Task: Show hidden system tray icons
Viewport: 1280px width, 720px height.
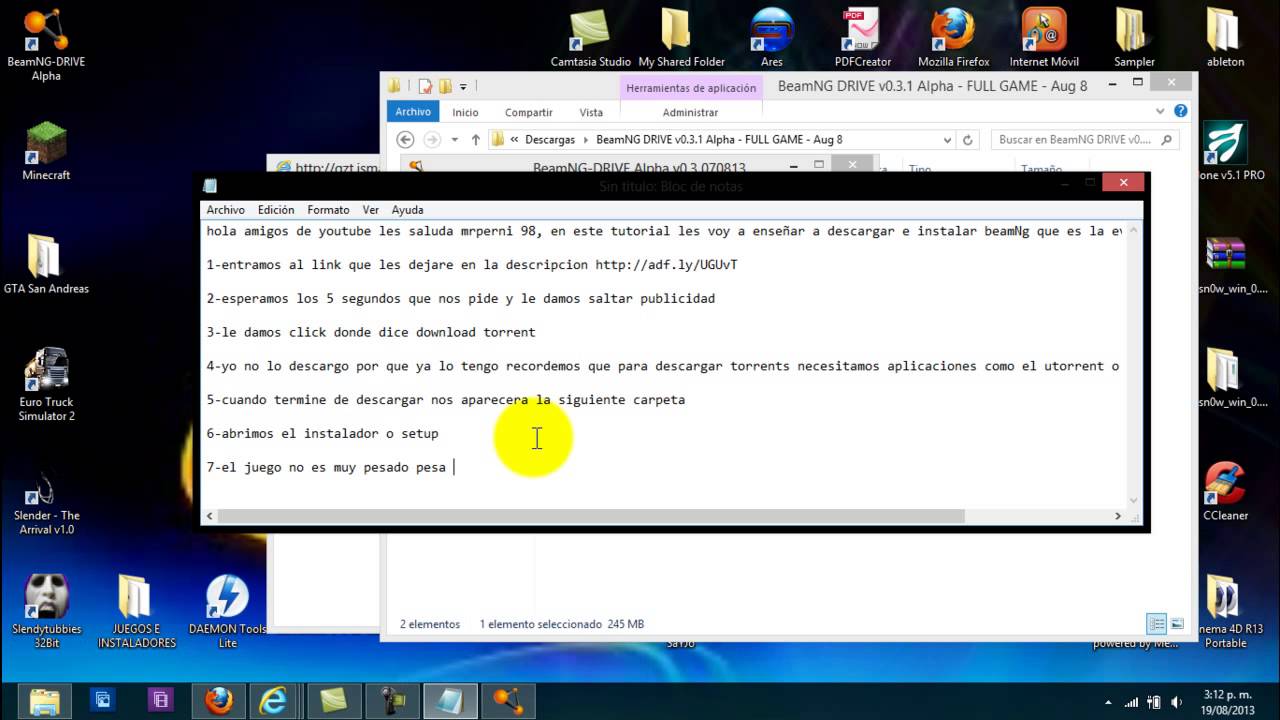Action: pyautogui.click(x=1106, y=702)
